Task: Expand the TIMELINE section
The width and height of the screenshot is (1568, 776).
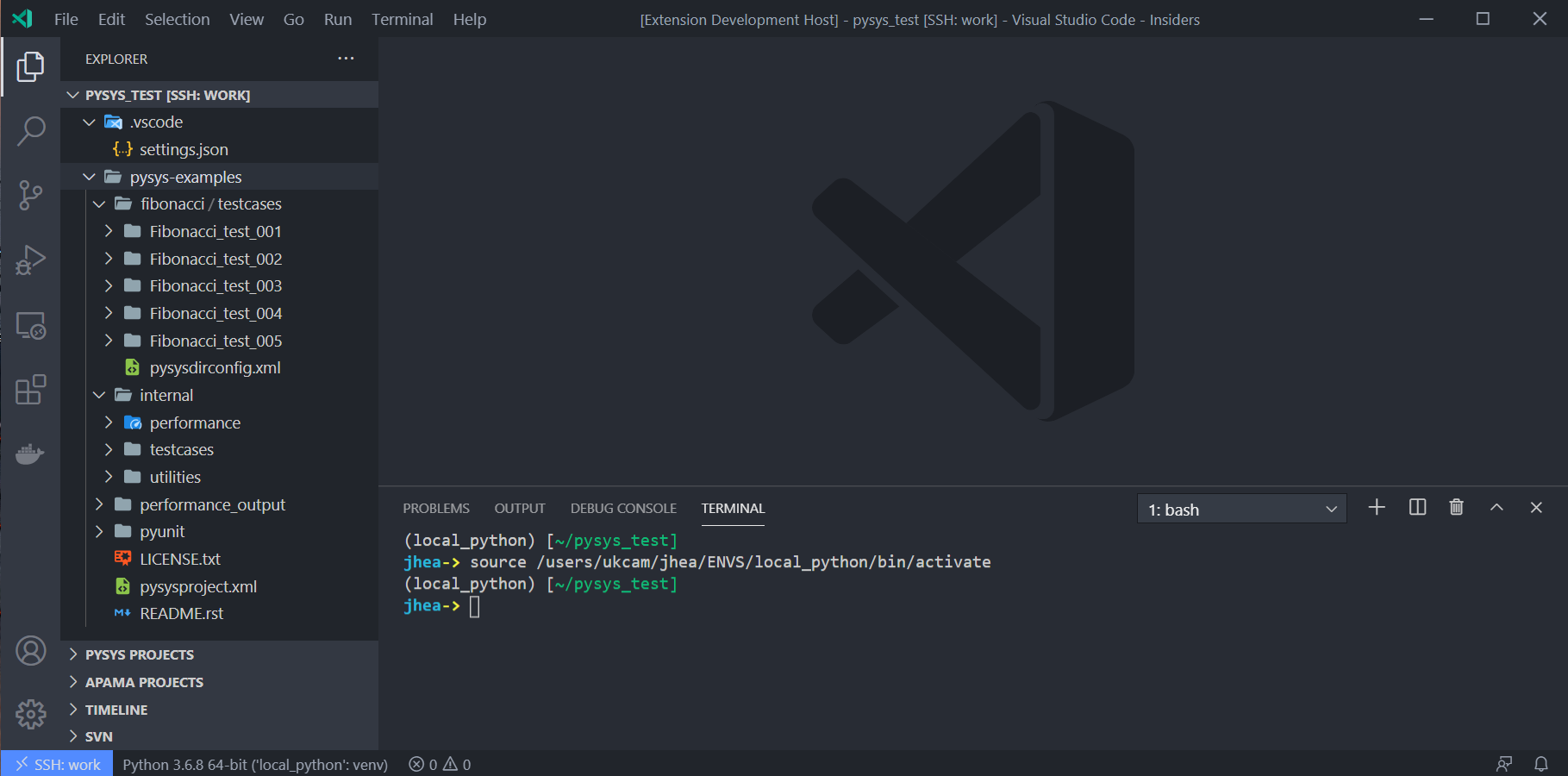Action: (219, 710)
